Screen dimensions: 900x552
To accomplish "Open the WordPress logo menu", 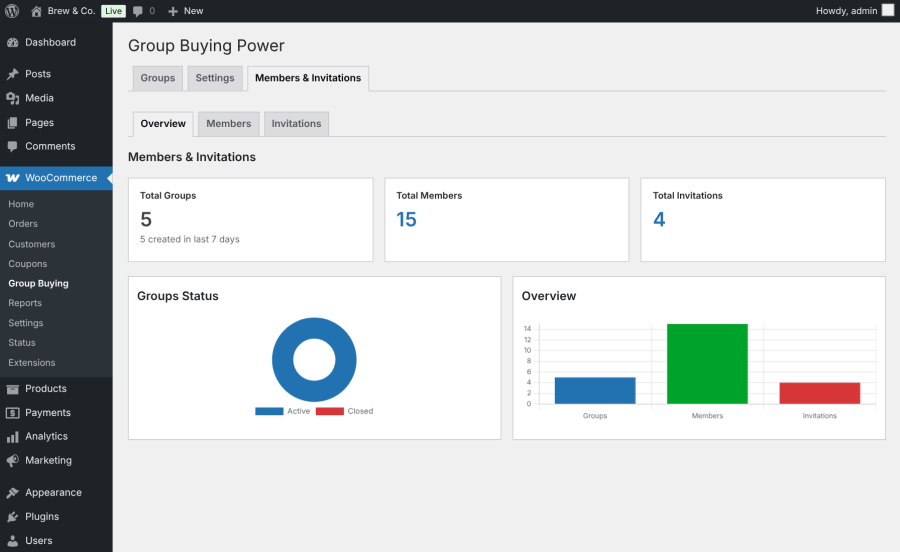I will 12,11.
